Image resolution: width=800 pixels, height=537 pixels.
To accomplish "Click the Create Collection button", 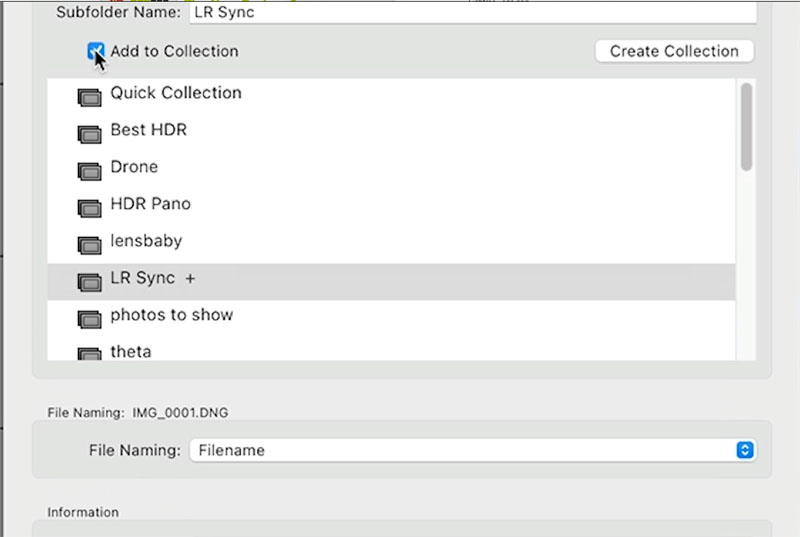I will [x=674, y=51].
